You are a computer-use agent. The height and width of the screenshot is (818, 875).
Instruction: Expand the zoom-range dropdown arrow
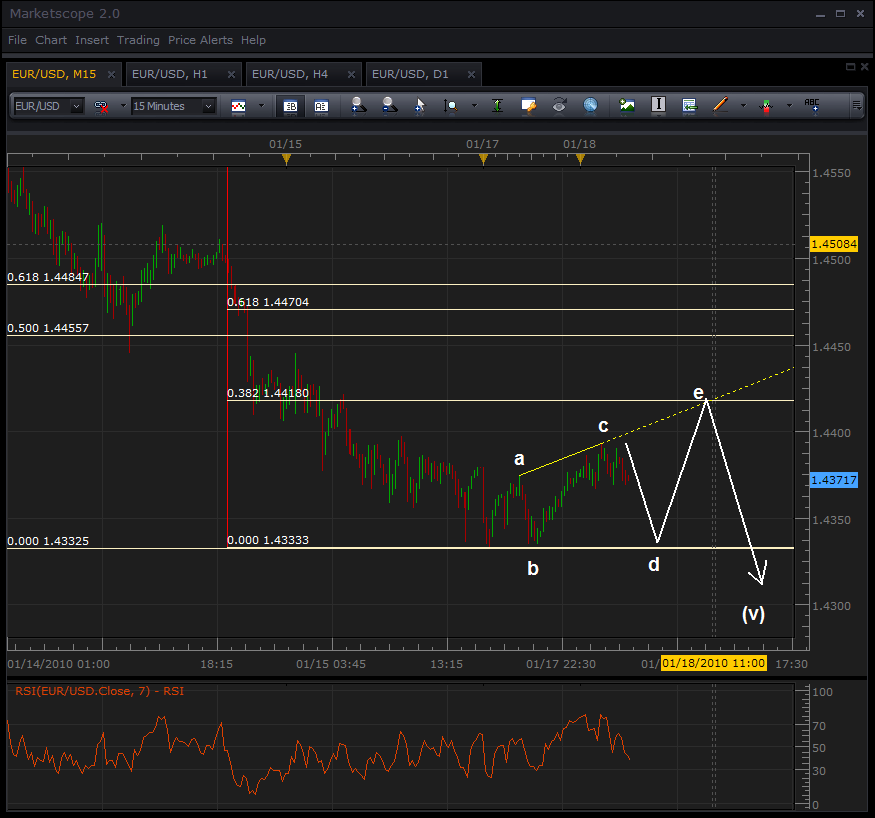click(474, 105)
